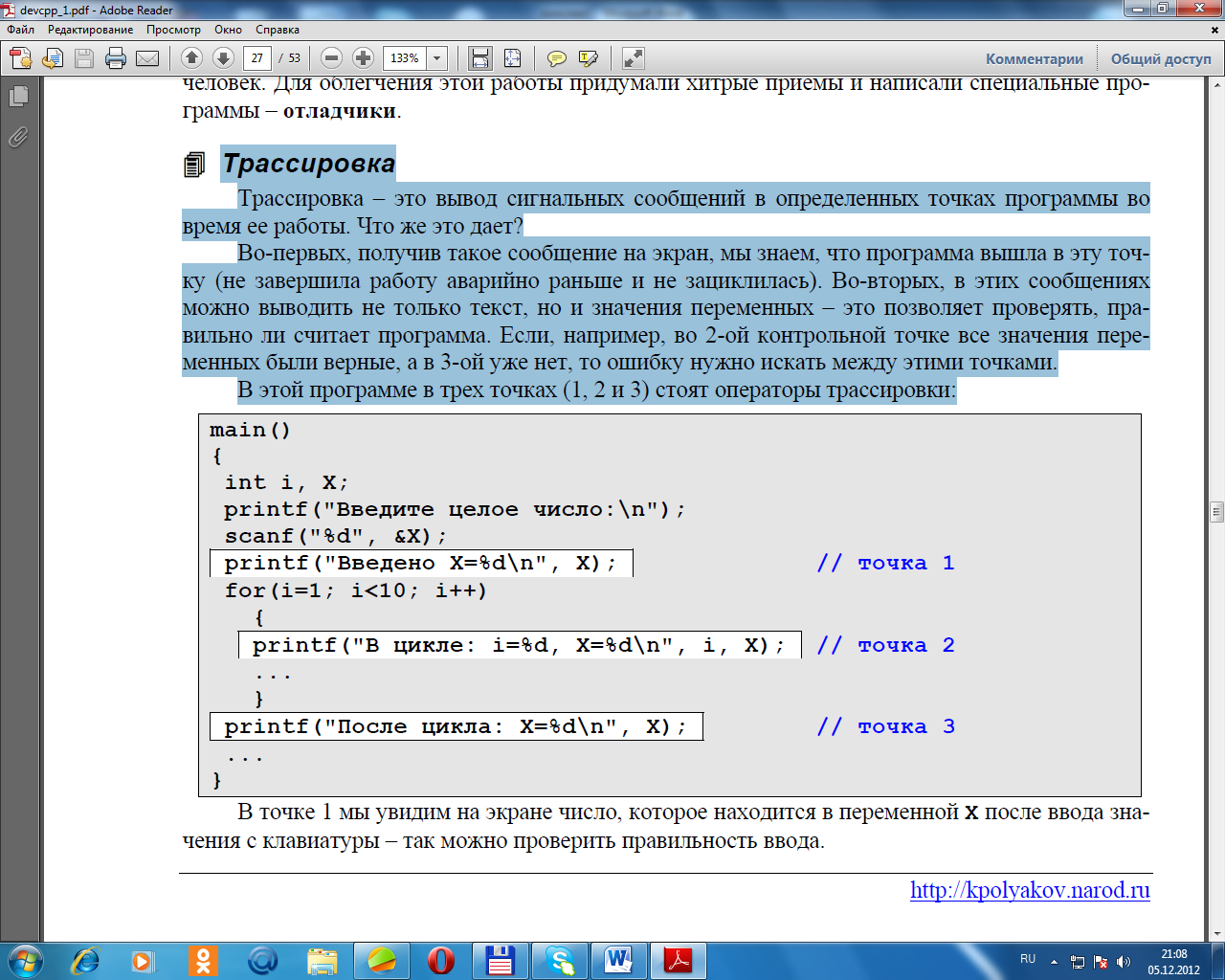
Task: Click the page number field showing 27
Action: click(x=257, y=58)
